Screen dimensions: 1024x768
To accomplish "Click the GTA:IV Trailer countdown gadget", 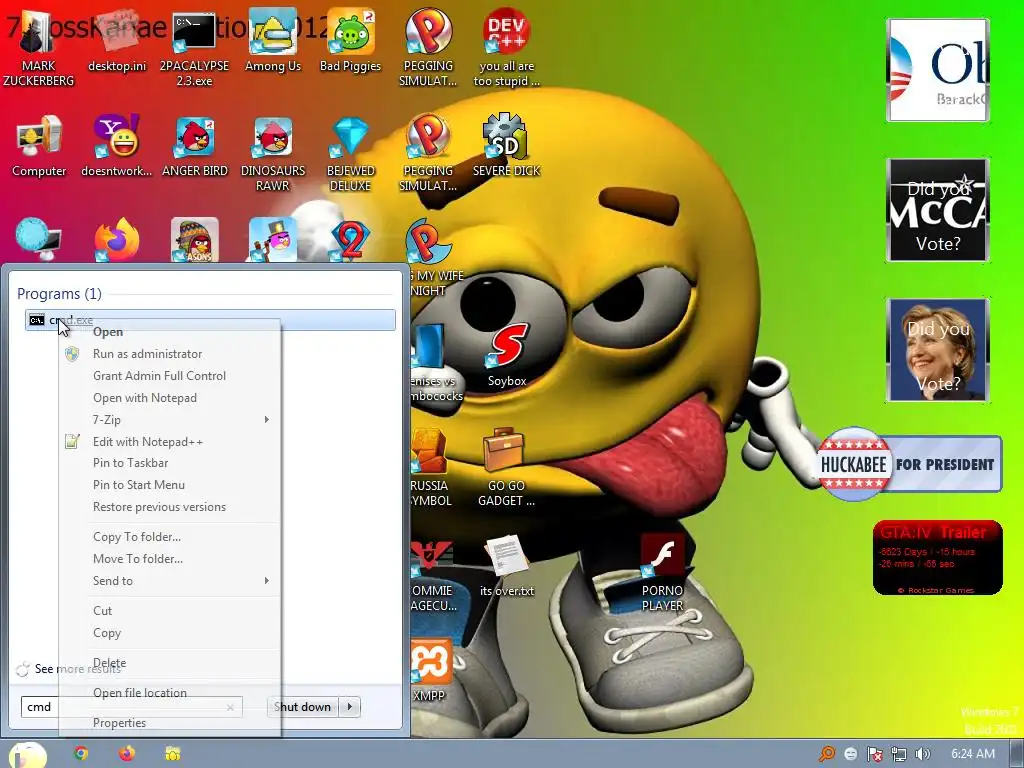I will click(x=938, y=558).
